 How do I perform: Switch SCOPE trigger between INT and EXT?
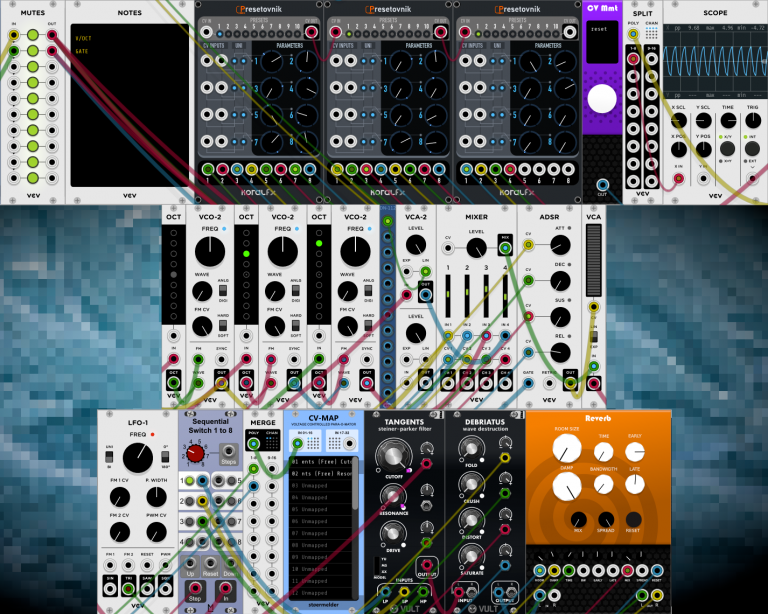[752, 148]
